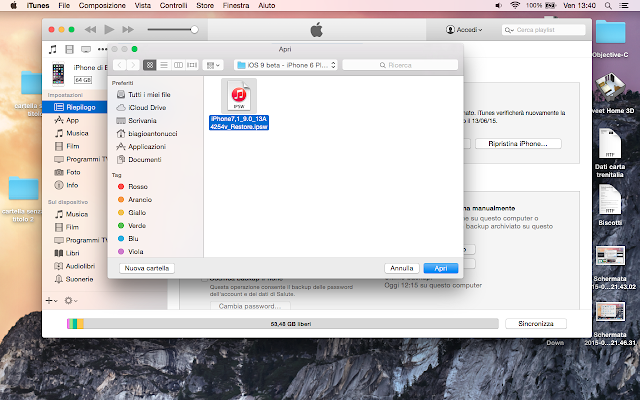The image size is (640, 400).
Task: Open the File menu
Action: (64, 5)
